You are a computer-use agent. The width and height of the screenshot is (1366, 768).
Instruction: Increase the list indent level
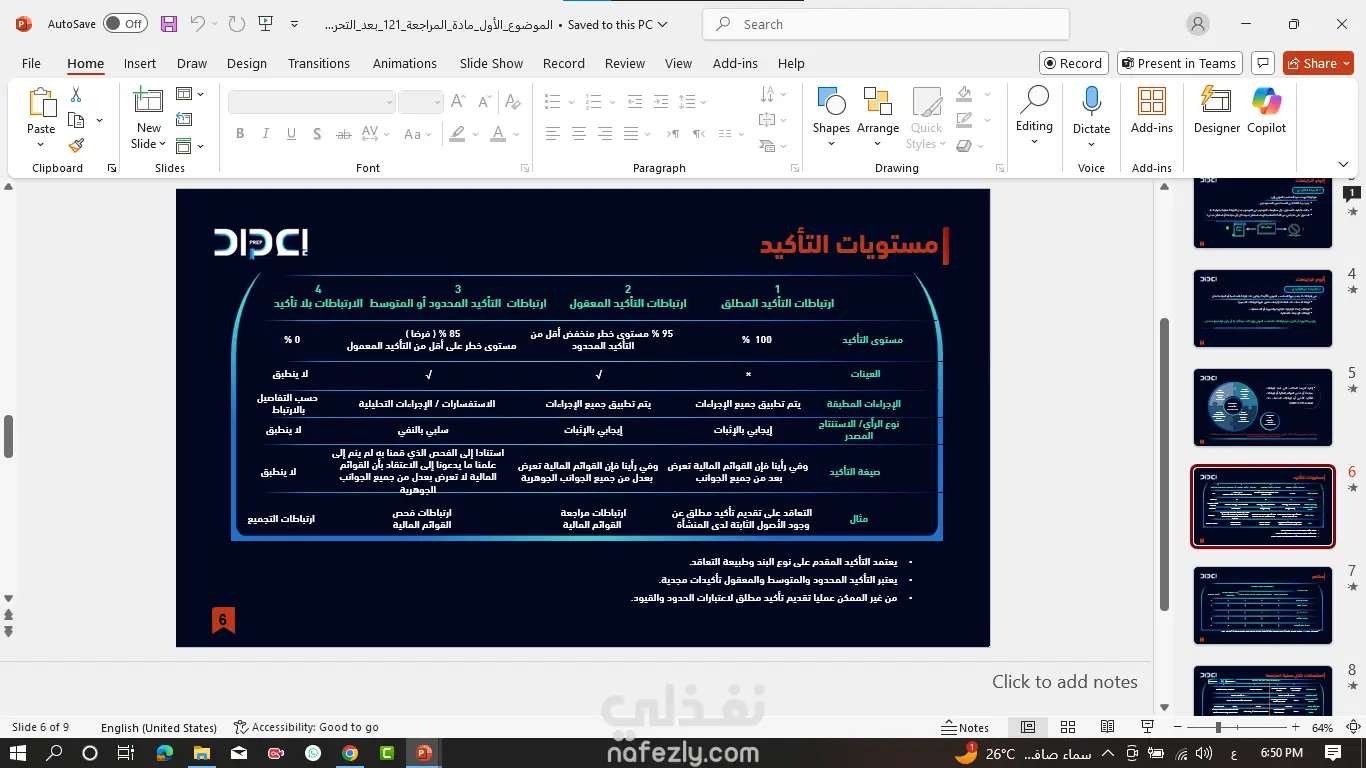pyautogui.click(x=660, y=102)
